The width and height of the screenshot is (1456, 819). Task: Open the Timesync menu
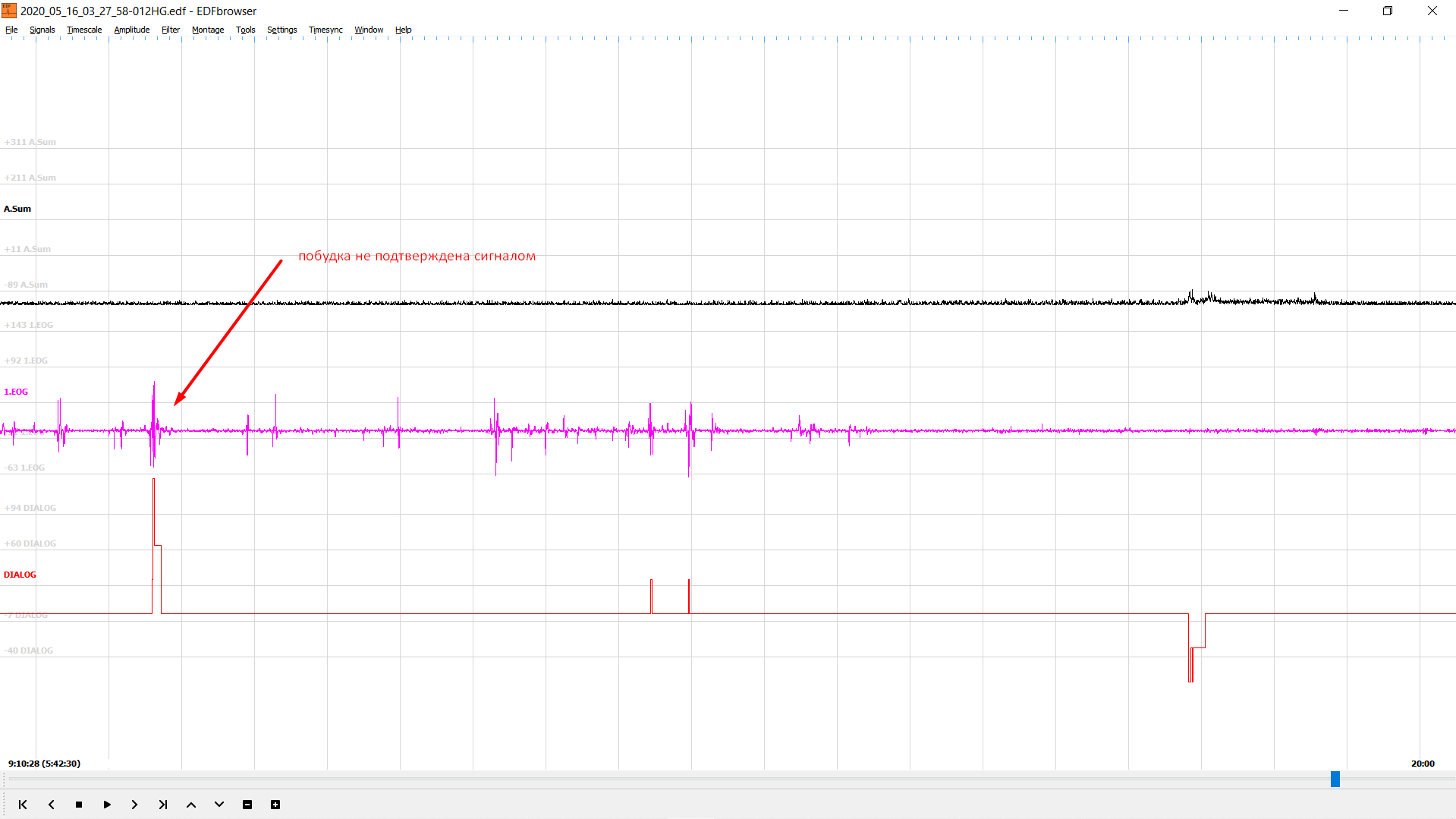tap(326, 30)
